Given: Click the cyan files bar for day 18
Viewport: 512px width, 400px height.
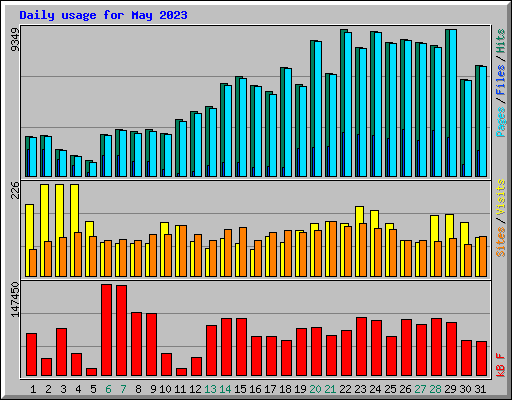Looking at the screenshot, I should tap(288, 122).
